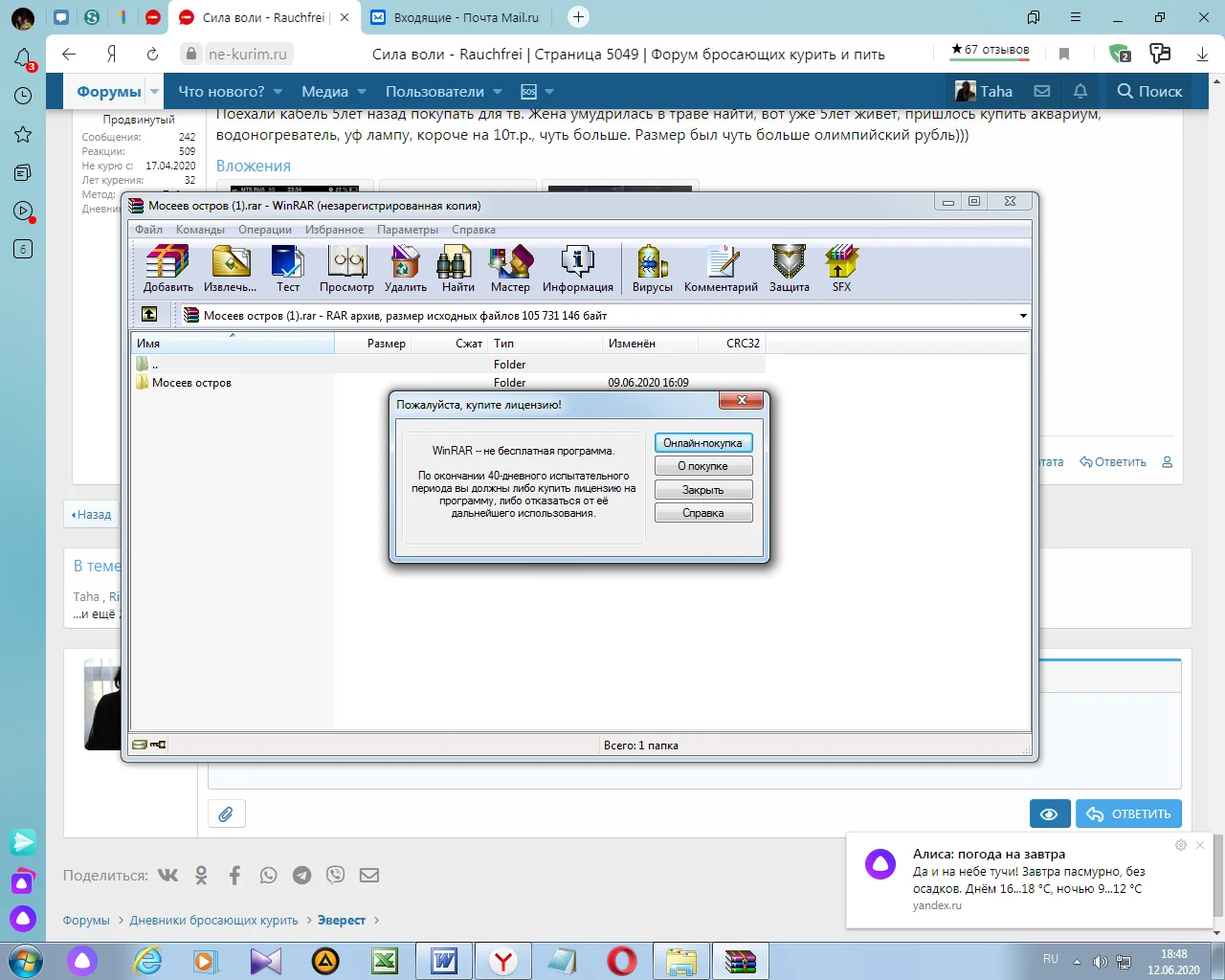Open forum Поиск search
1225x980 pixels.
(x=1149, y=92)
